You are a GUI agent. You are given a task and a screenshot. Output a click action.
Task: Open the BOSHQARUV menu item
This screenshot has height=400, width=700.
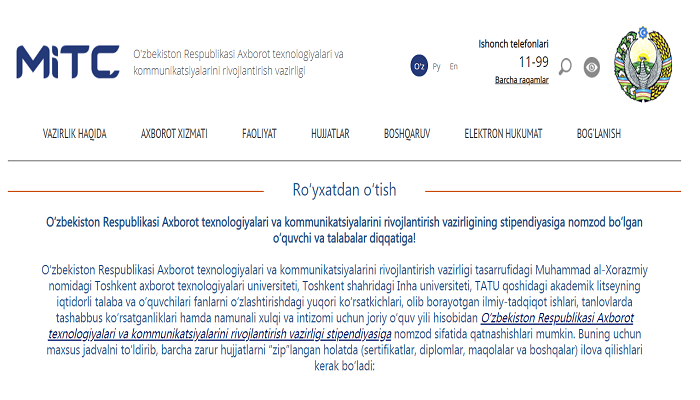coord(407,133)
